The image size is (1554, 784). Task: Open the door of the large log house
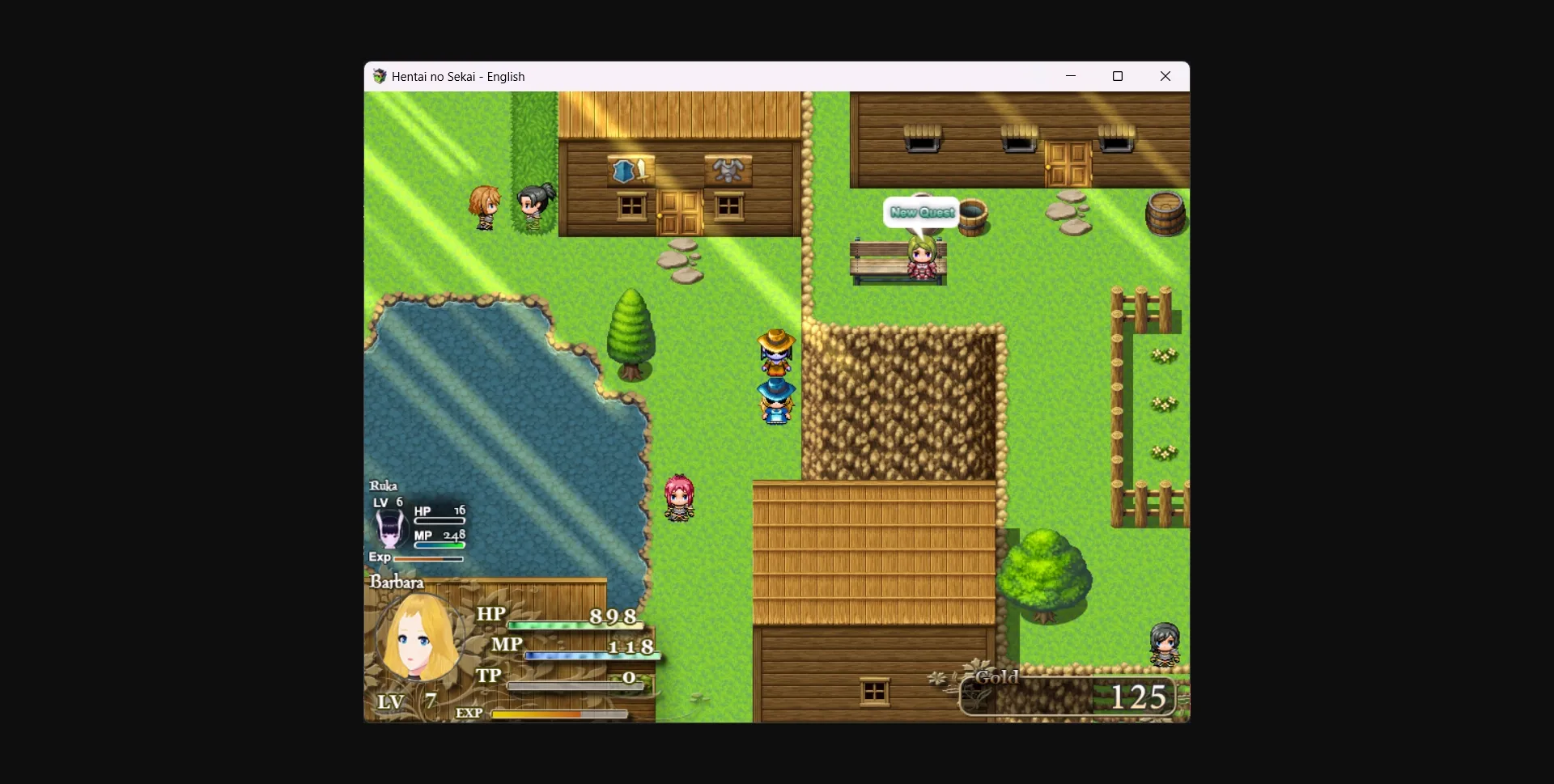pyautogui.click(x=1068, y=164)
